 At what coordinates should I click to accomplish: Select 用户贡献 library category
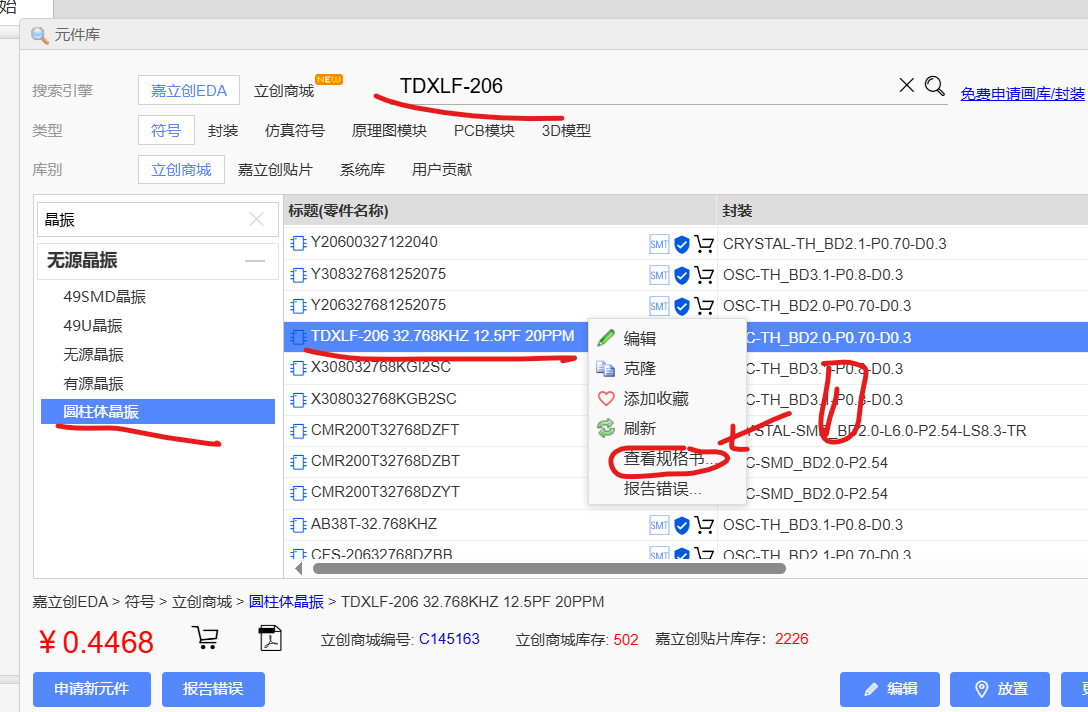(x=441, y=169)
